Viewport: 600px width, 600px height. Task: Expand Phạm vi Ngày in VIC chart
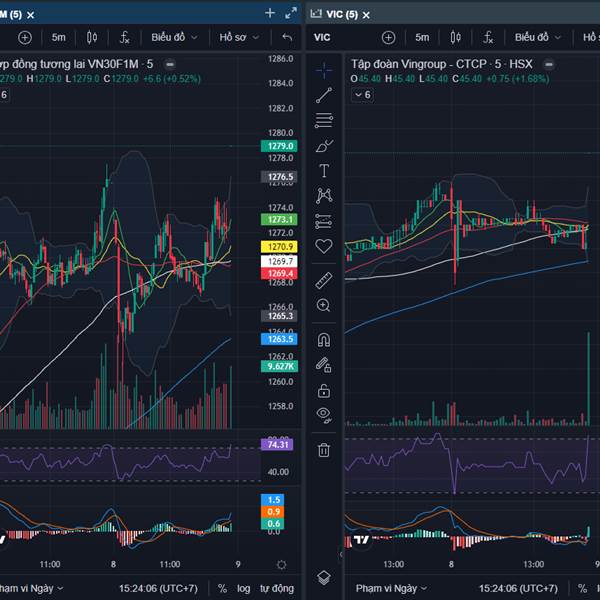391,588
